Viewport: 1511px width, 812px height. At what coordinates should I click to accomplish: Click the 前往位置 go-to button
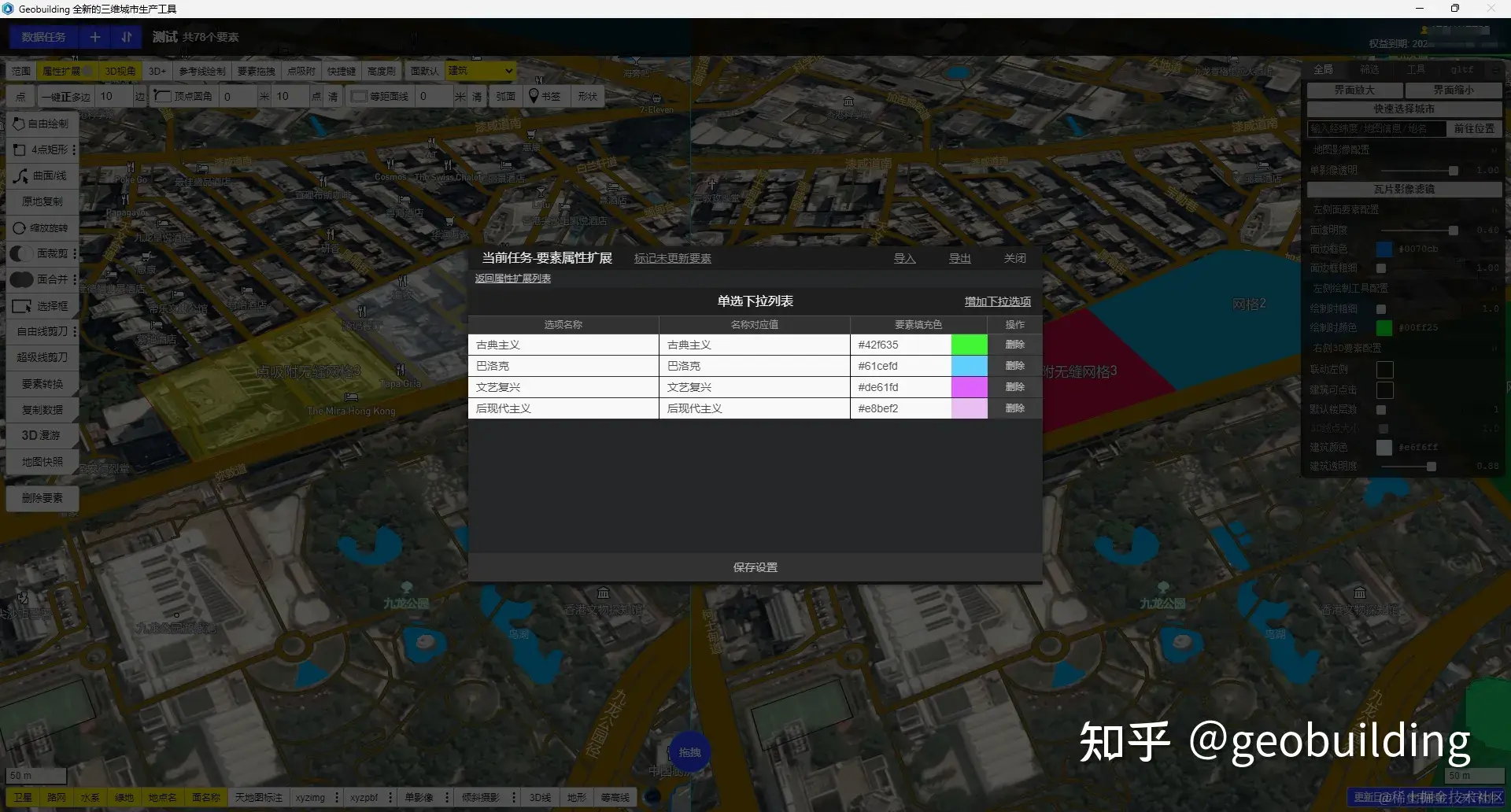pos(1474,128)
